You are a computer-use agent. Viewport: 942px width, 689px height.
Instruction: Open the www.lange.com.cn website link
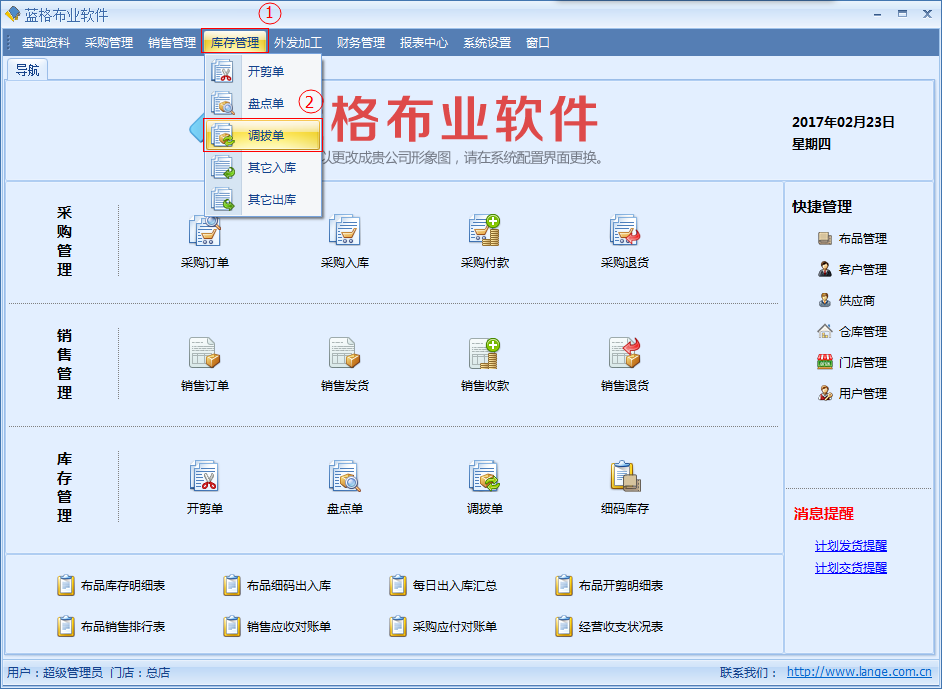pos(859,672)
